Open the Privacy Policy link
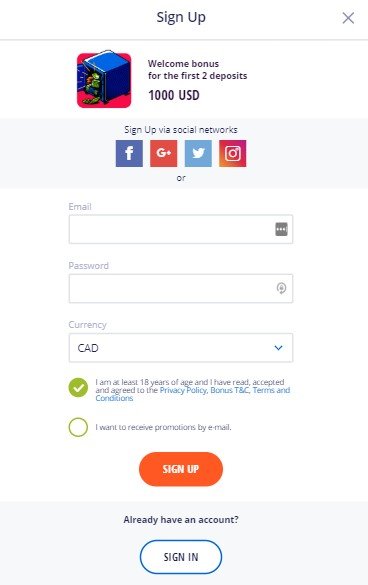 [183, 390]
